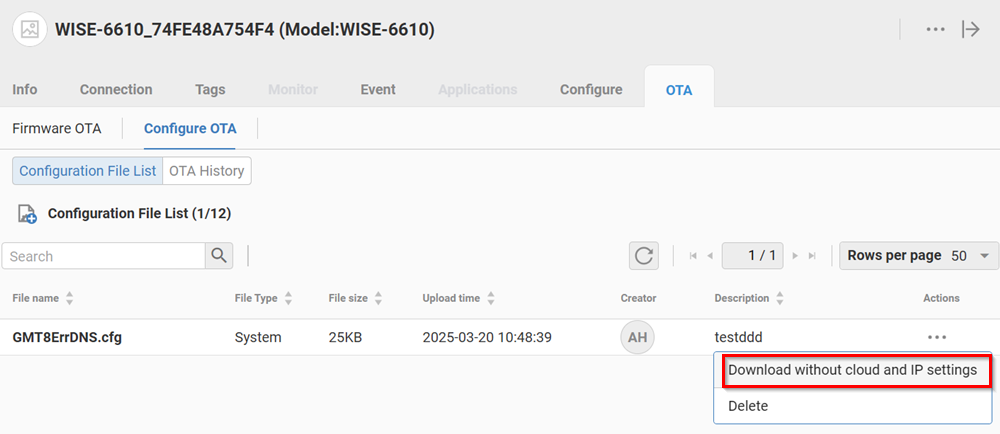Open the header more options ellipsis
This screenshot has width=1000, height=434.
[x=935, y=30]
